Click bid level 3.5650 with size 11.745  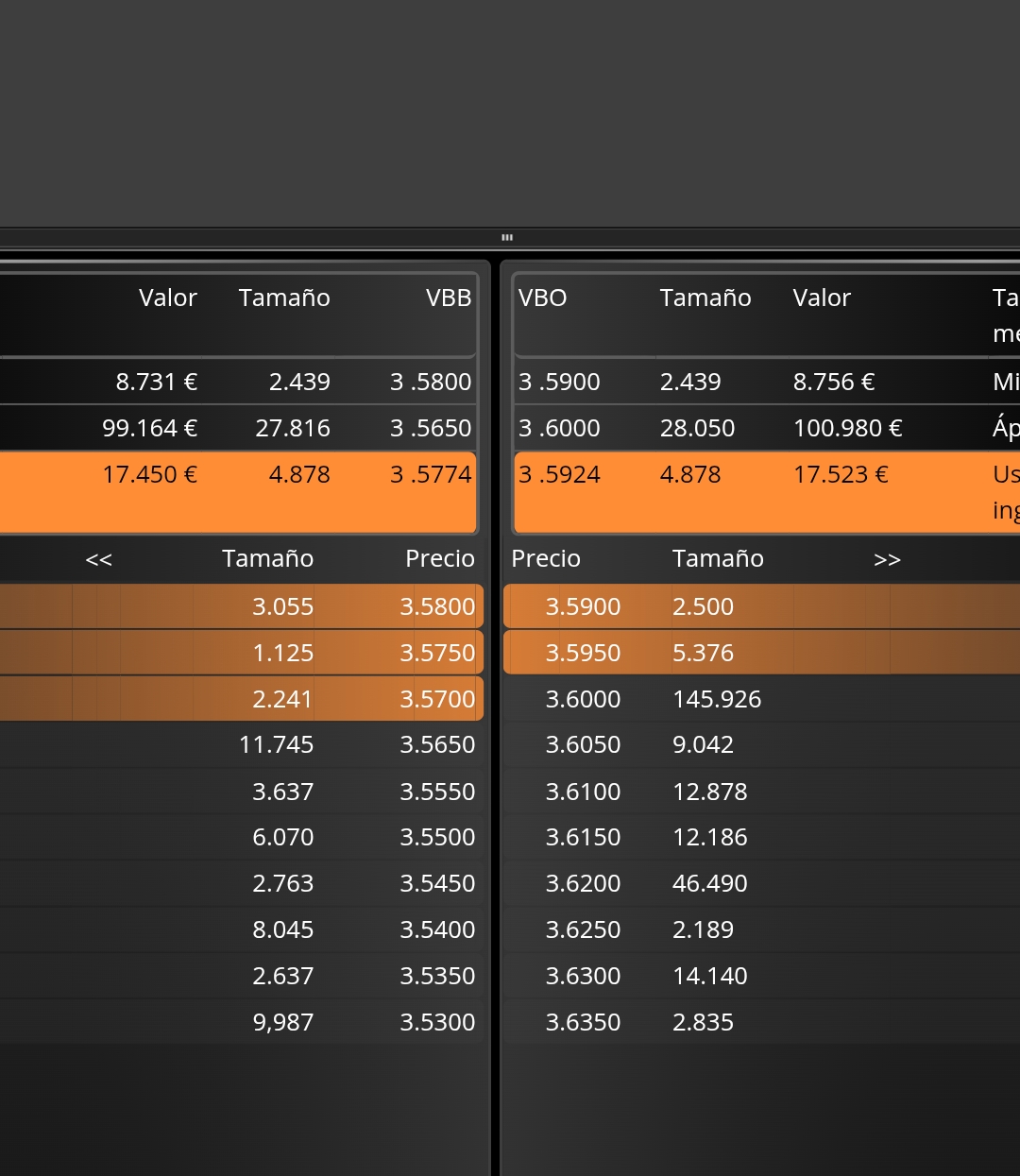click(x=242, y=745)
